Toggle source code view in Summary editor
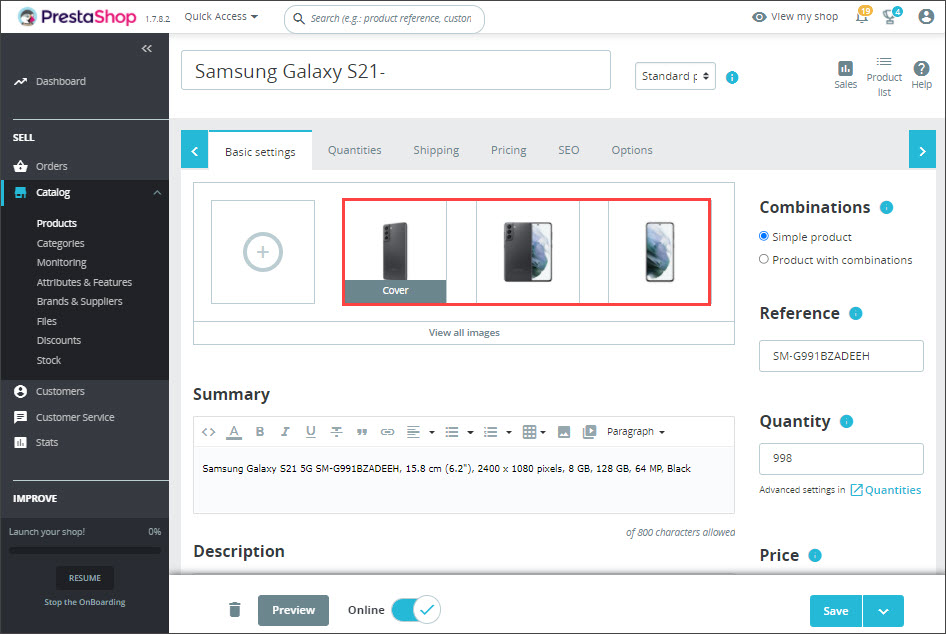This screenshot has height=634, width=946. coord(209,432)
